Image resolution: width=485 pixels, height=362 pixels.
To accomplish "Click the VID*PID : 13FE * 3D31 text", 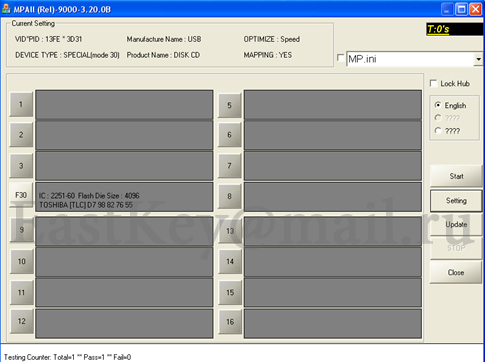I will 48,39.
